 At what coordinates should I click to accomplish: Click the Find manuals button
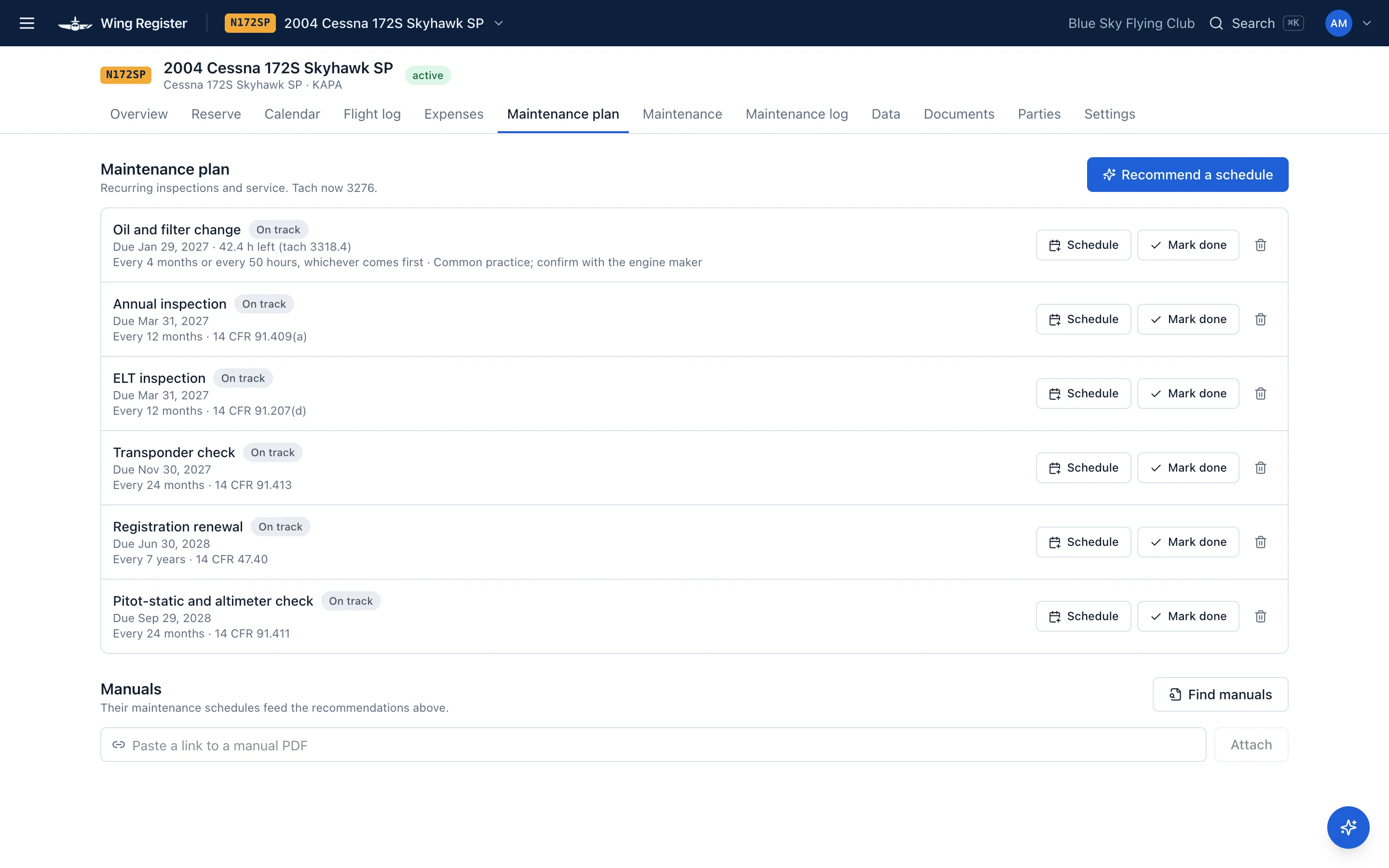click(x=1220, y=694)
